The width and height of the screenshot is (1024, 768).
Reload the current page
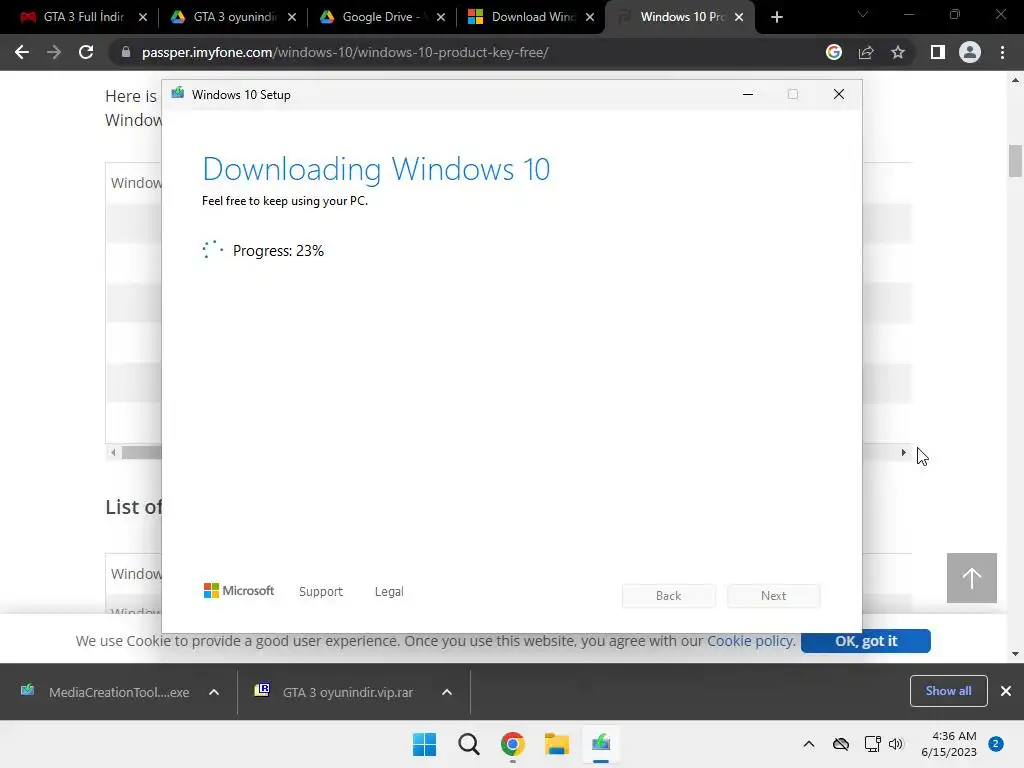click(x=86, y=52)
